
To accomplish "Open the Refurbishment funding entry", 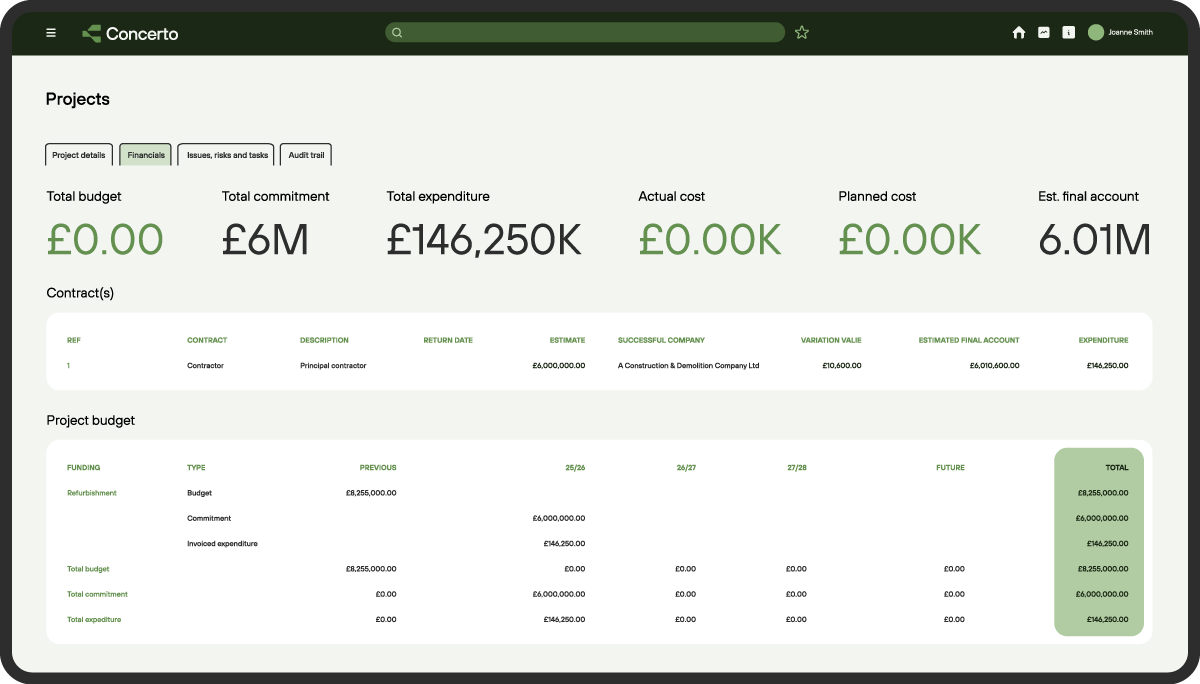I will (x=89, y=493).
